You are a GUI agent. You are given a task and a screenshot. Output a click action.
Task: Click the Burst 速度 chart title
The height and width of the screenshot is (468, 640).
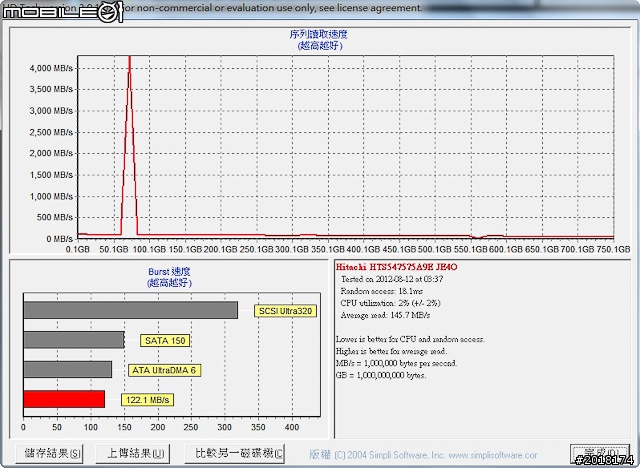pos(169,272)
